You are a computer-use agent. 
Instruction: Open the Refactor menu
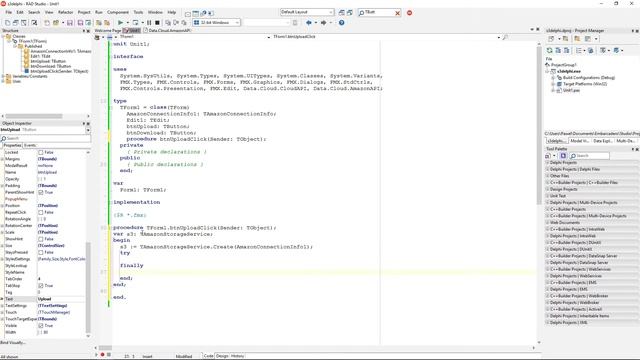tap(65, 12)
